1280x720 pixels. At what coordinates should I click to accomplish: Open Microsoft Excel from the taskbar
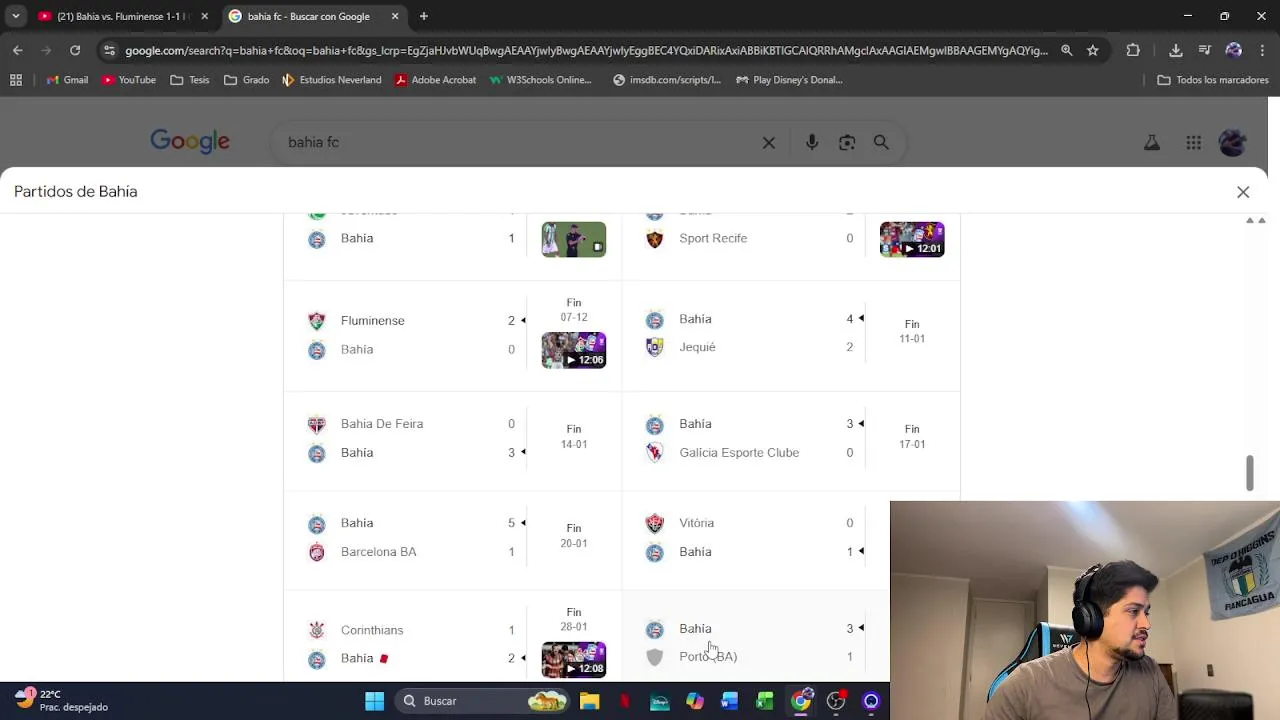tap(765, 701)
